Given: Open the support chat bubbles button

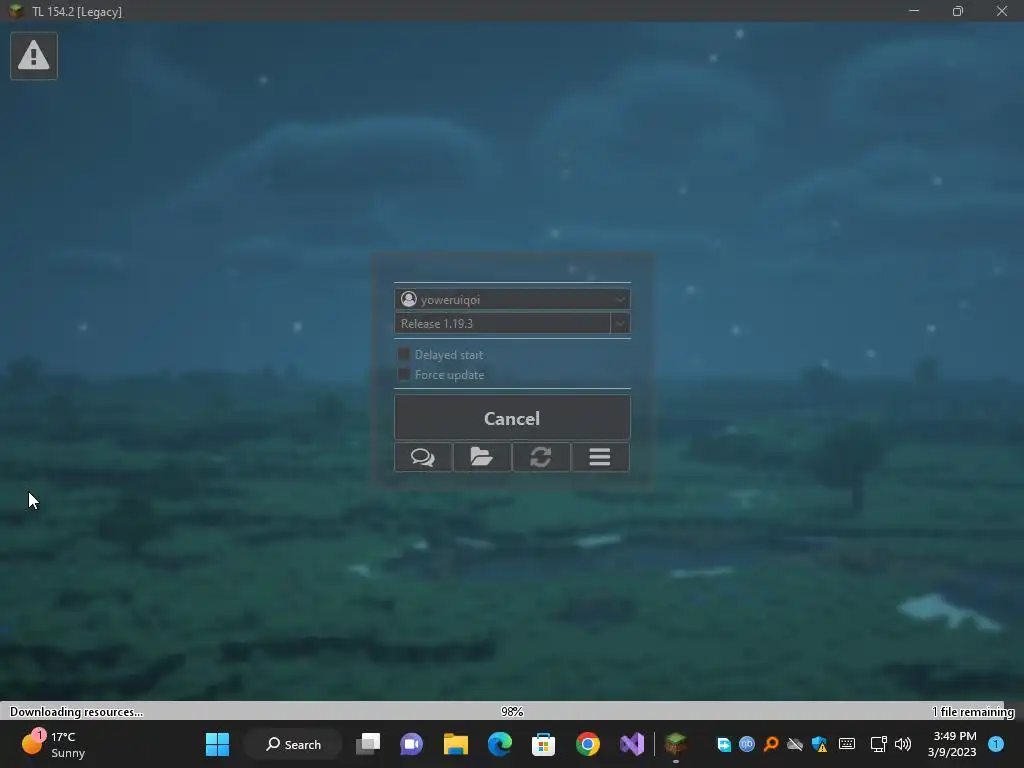Looking at the screenshot, I should coord(423,456).
